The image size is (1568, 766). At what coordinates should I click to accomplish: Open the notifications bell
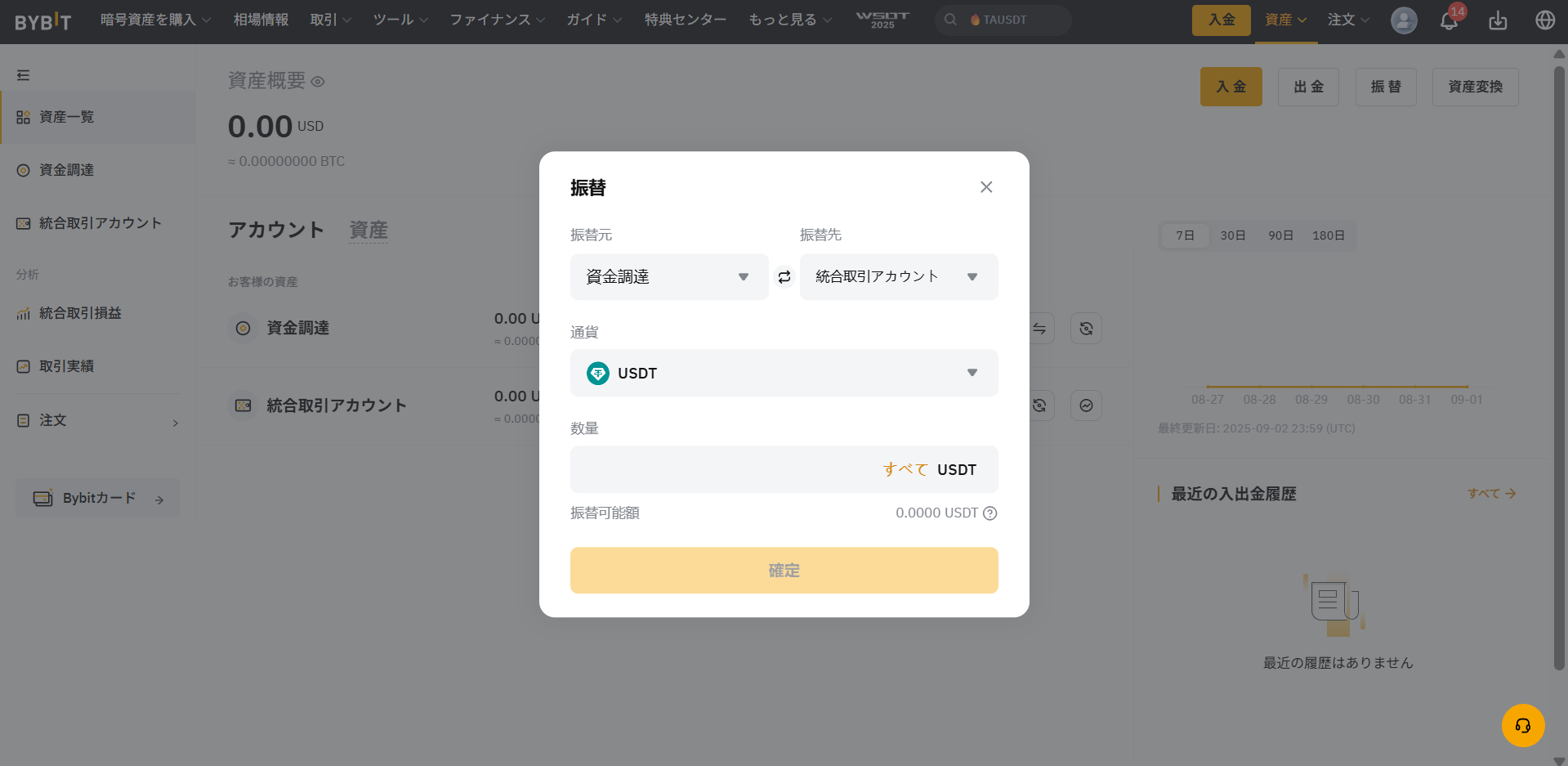coord(1449,20)
